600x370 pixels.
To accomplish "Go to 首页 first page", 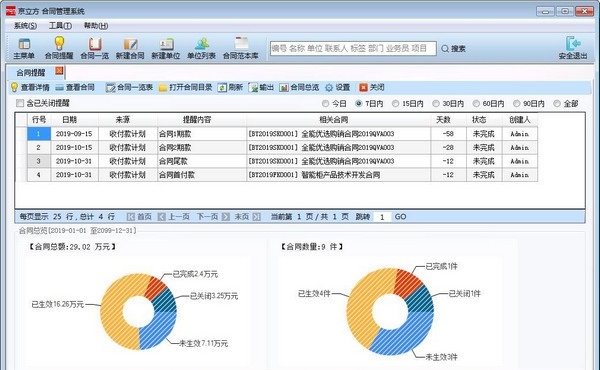I will point(139,217).
